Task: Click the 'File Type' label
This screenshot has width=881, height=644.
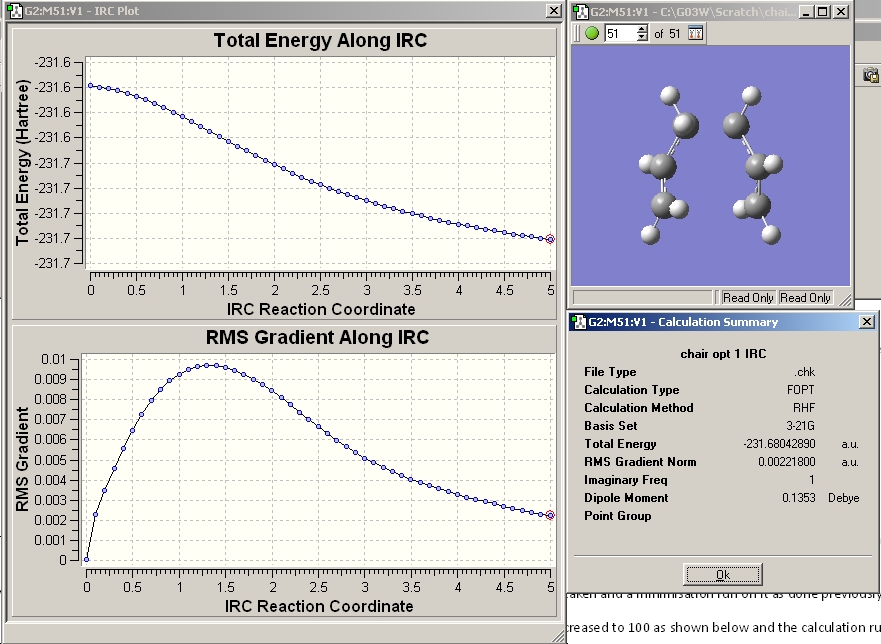Action: click(x=610, y=372)
